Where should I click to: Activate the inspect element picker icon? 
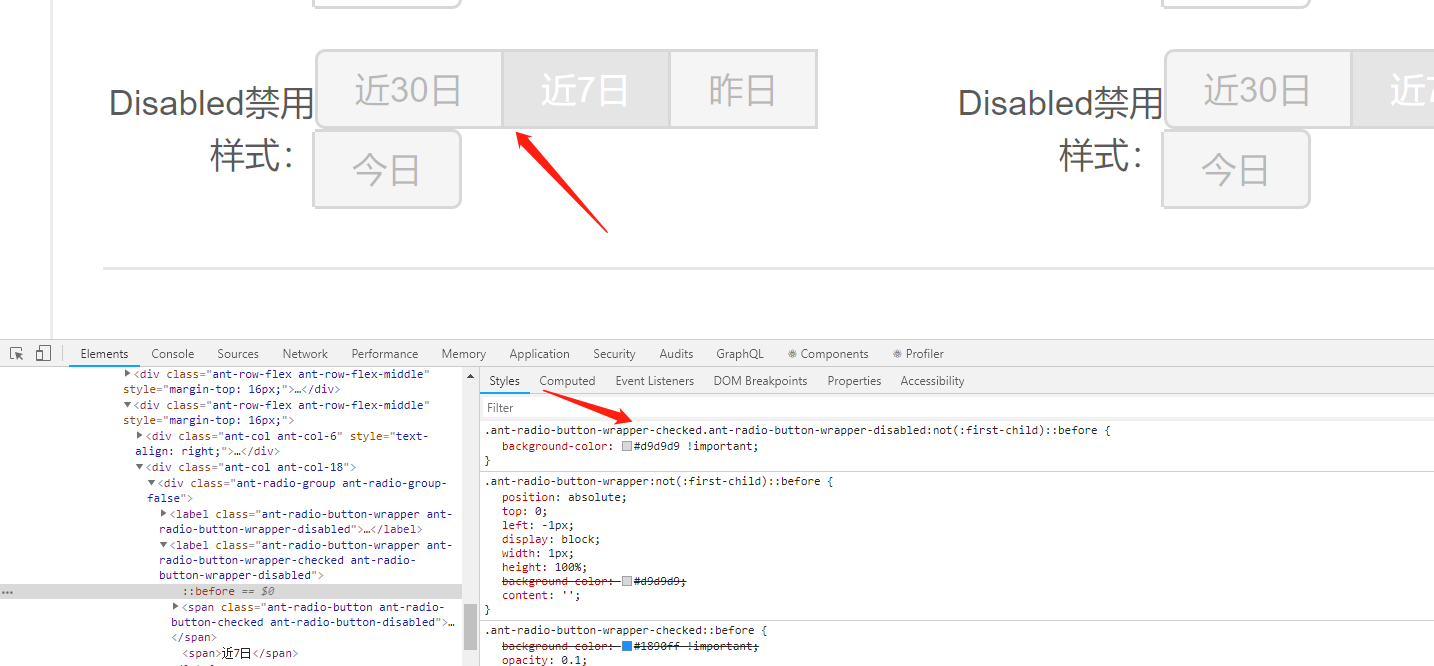(17, 354)
